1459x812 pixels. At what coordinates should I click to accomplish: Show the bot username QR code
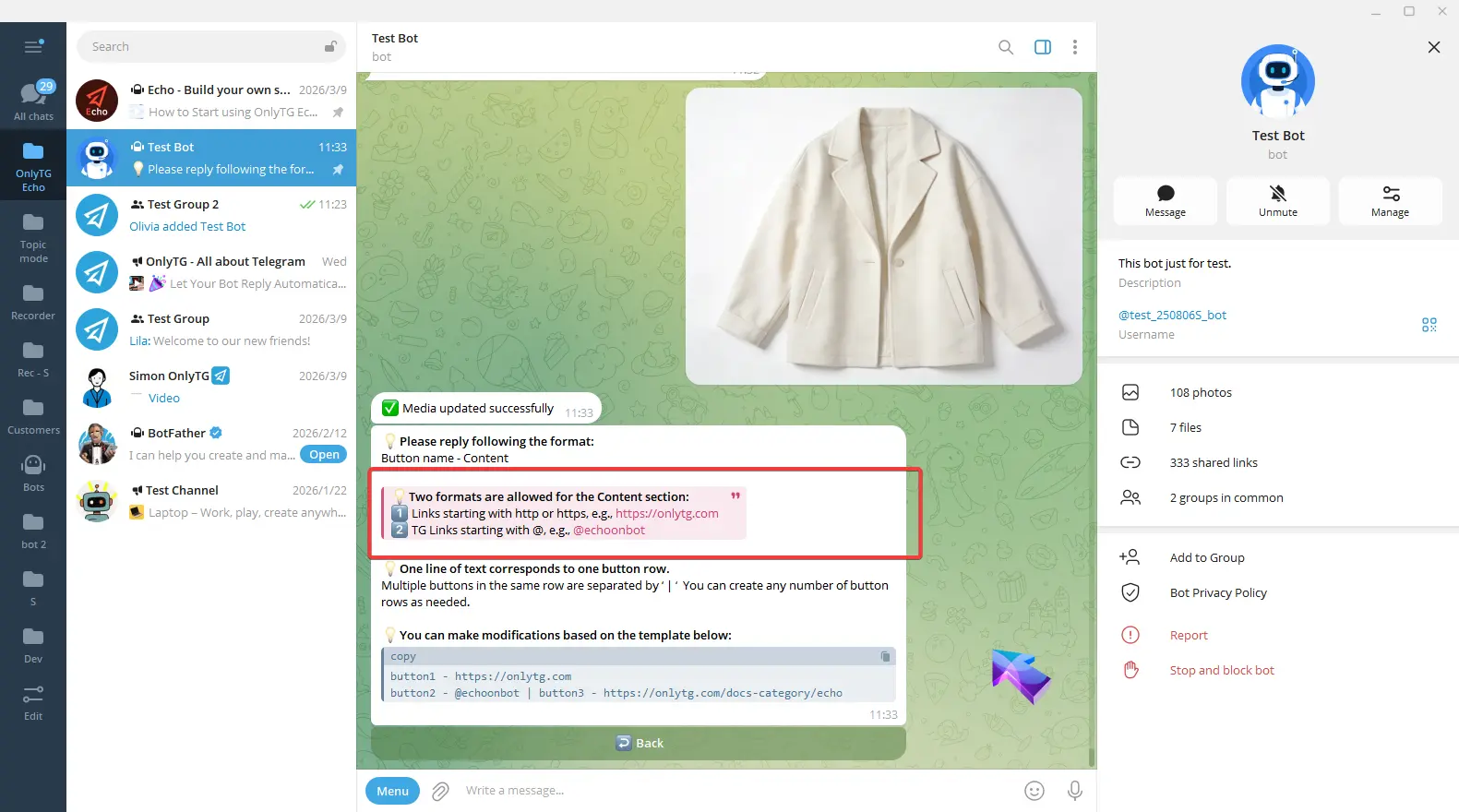pyautogui.click(x=1429, y=325)
